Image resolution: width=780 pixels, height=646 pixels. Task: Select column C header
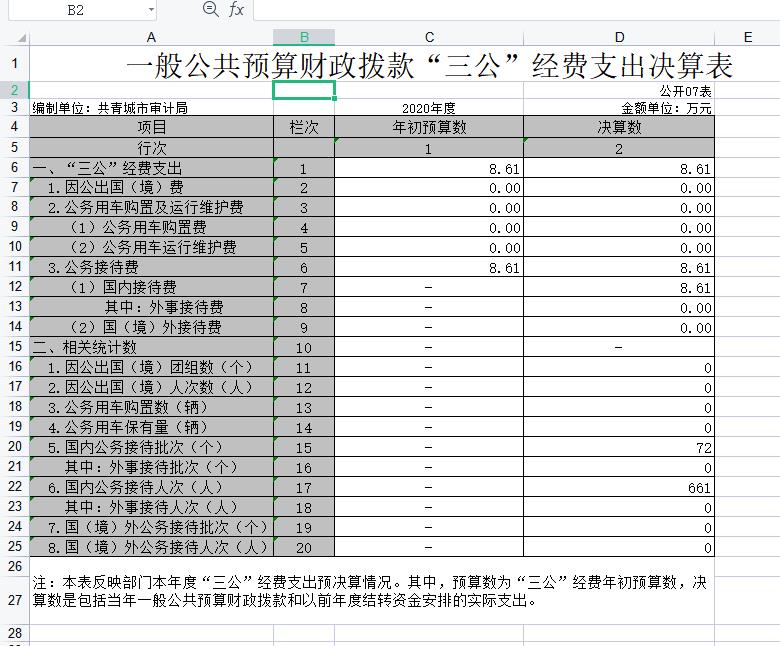click(x=428, y=37)
